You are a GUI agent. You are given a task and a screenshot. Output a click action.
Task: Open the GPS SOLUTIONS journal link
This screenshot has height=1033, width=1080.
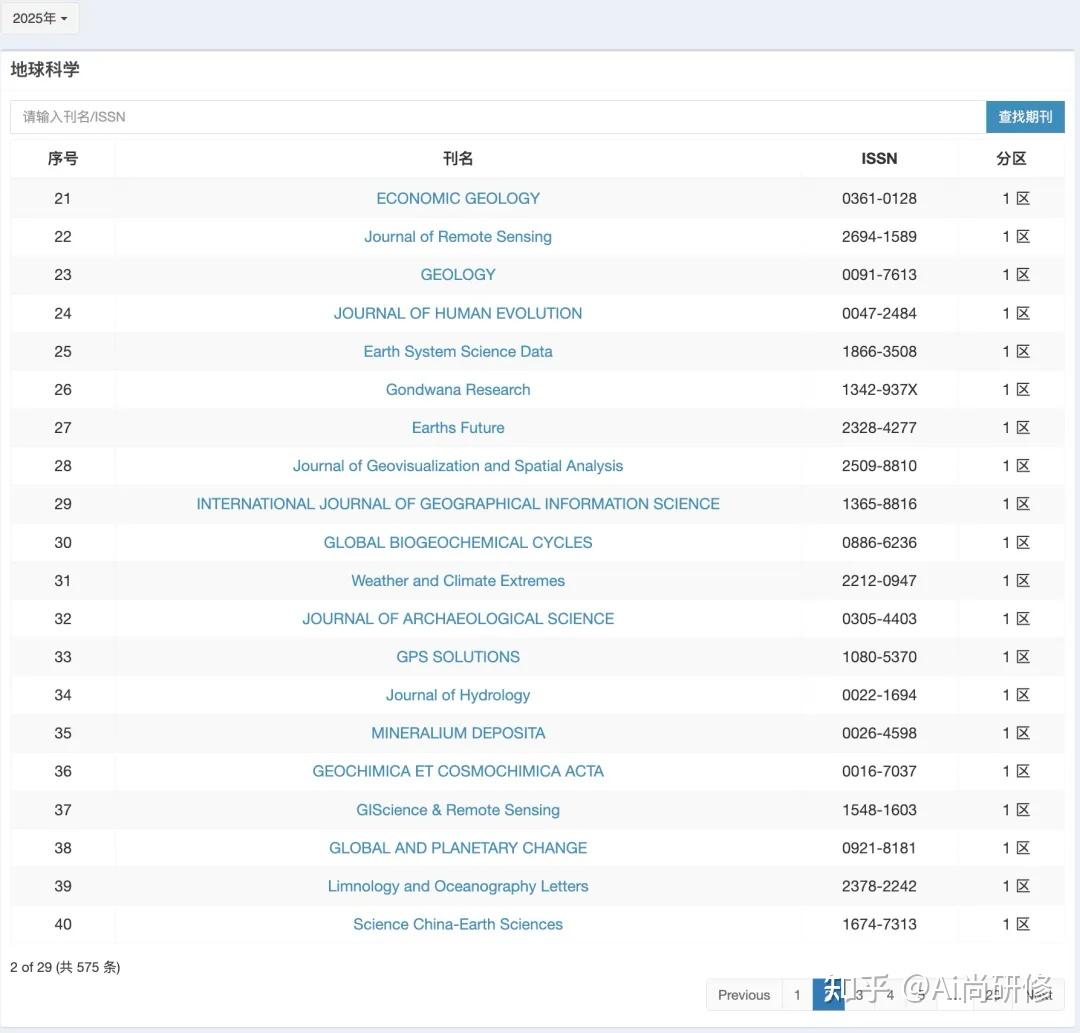458,657
